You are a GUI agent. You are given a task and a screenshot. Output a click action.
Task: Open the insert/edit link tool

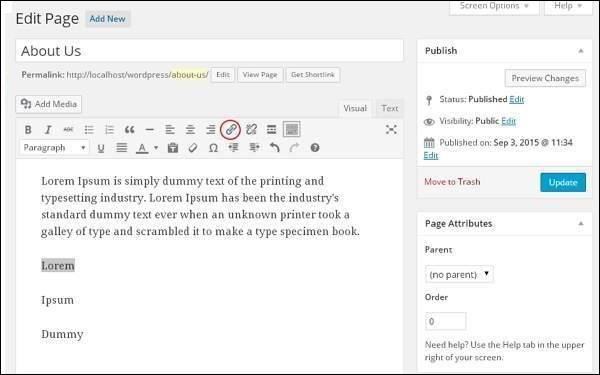coord(230,130)
